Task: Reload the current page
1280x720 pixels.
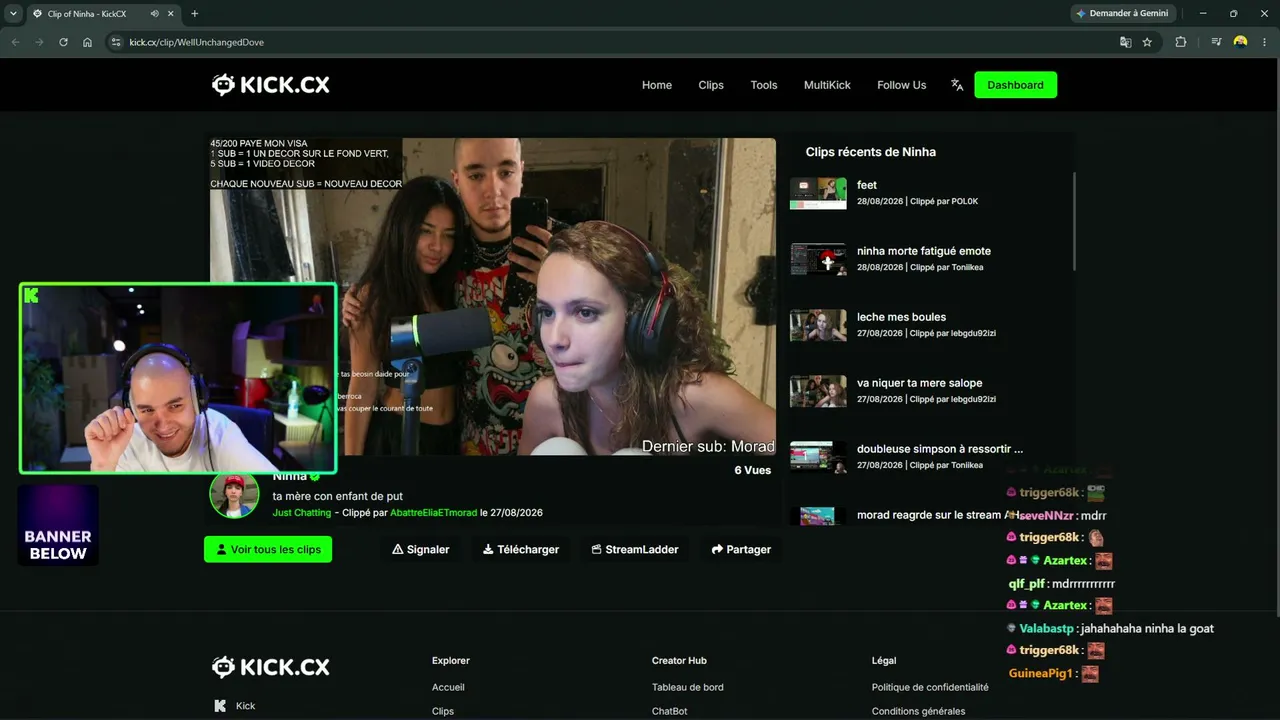Action: (63, 42)
